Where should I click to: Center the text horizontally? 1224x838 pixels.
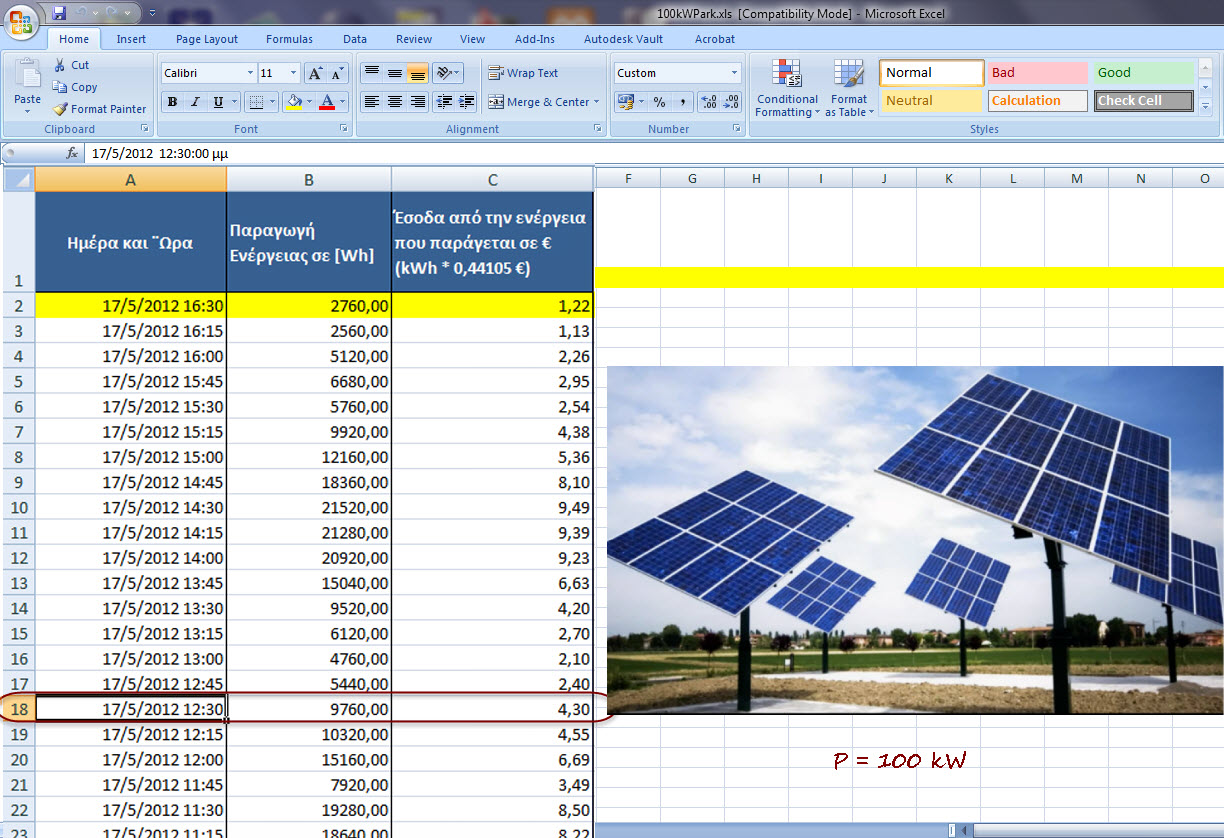[394, 102]
